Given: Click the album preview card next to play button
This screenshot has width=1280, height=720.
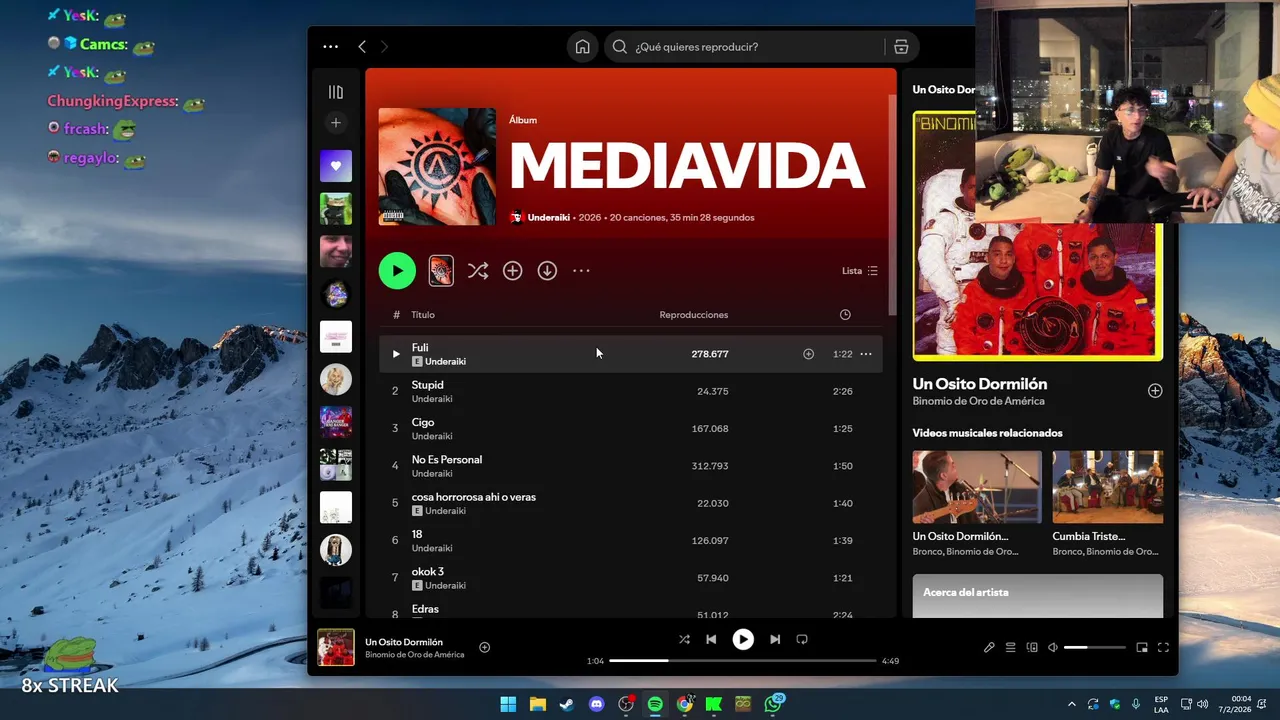Looking at the screenshot, I should (441, 271).
